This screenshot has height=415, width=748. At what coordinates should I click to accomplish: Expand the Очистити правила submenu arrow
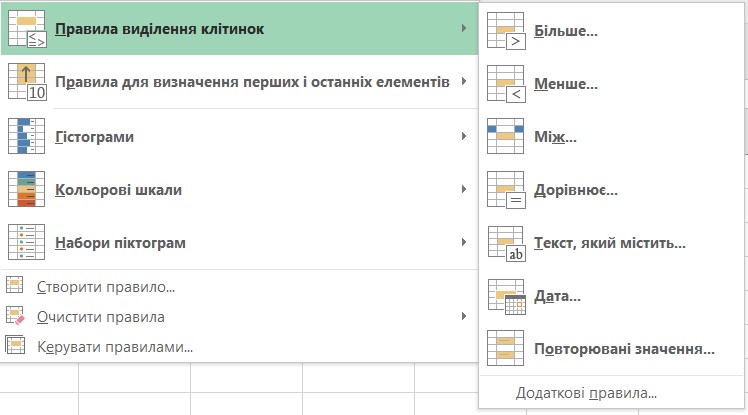(x=464, y=317)
